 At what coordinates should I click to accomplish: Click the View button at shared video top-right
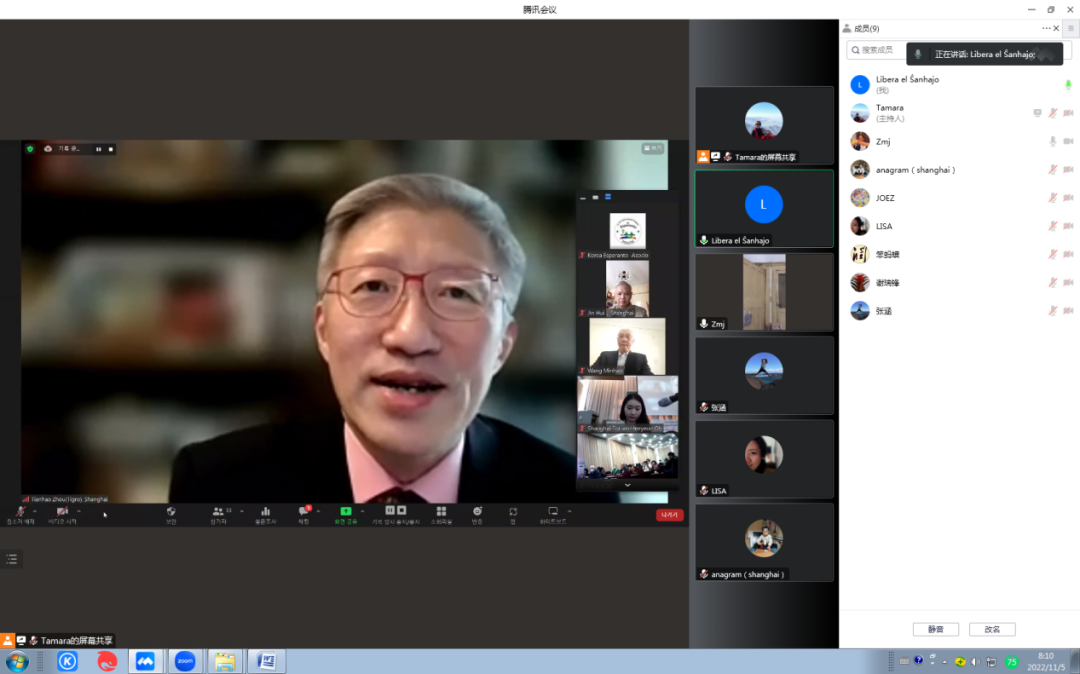click(652, 148)
